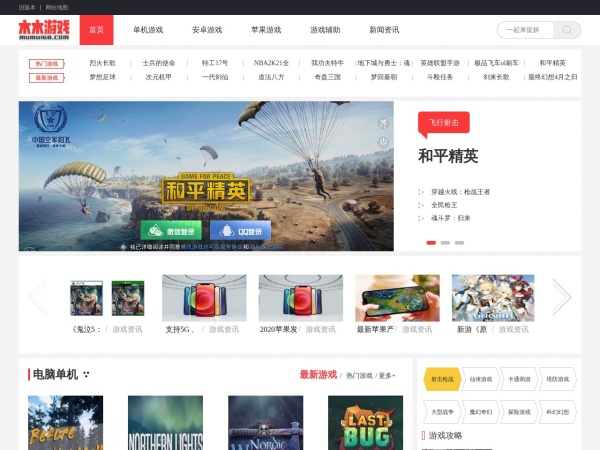Click 游戏资讯 label beside 《鬼泣5：
This screenshot has height=450, width=600.
[x=127, y=329]
